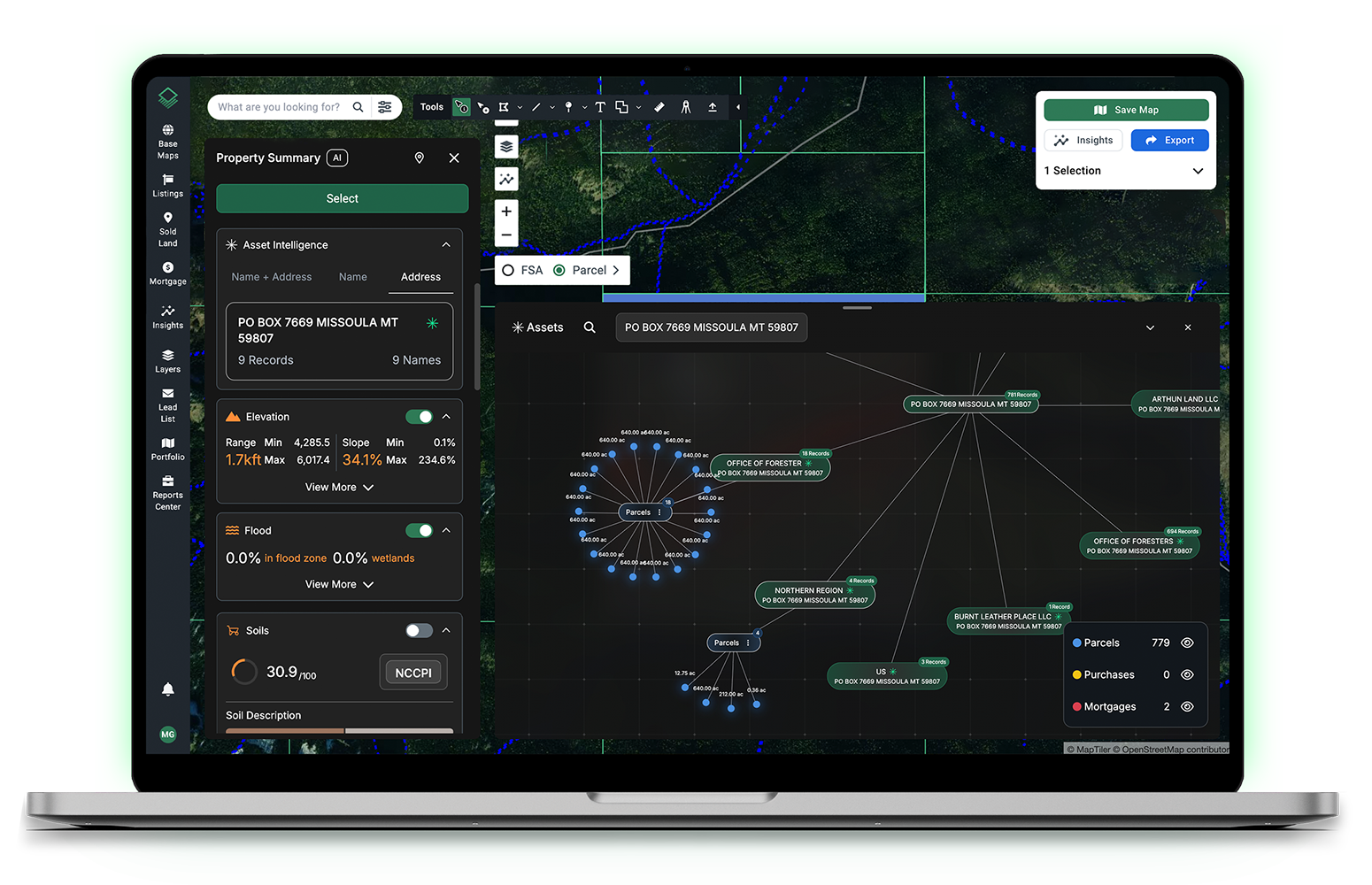This screenshot has height=885, width=1372.
Task: Open the Mortgage sidebar section
Action: [167, 273]
